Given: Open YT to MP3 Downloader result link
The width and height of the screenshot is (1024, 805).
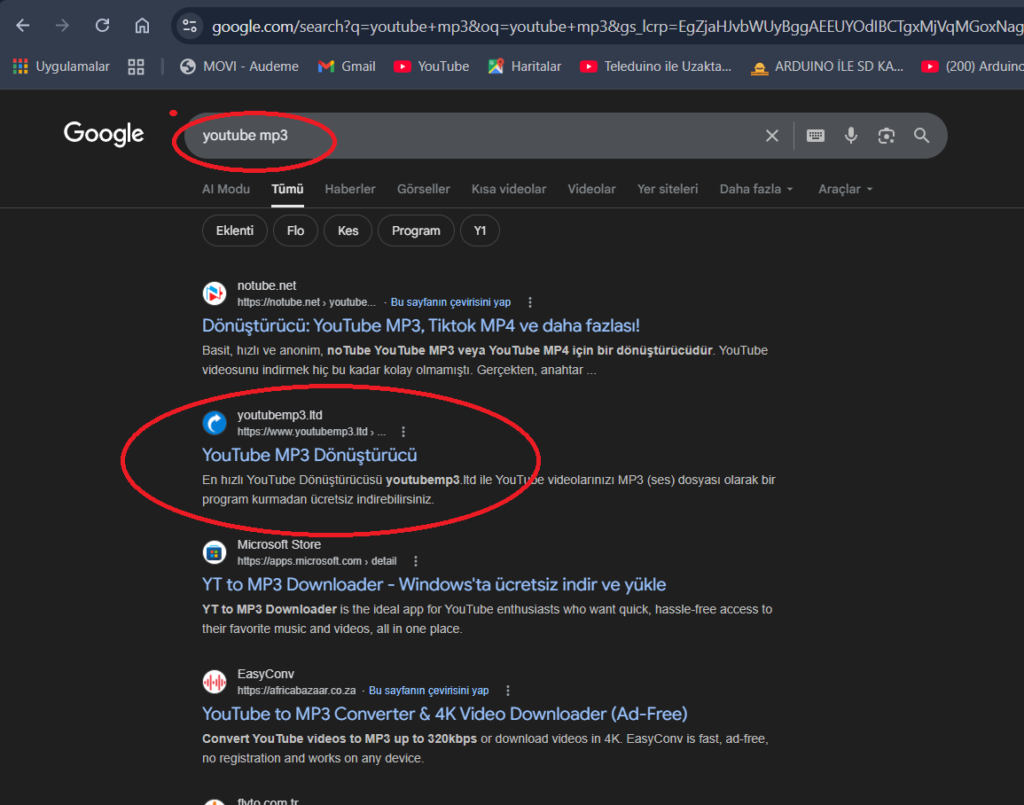Looking at the screenshot, I should [433, 584].
